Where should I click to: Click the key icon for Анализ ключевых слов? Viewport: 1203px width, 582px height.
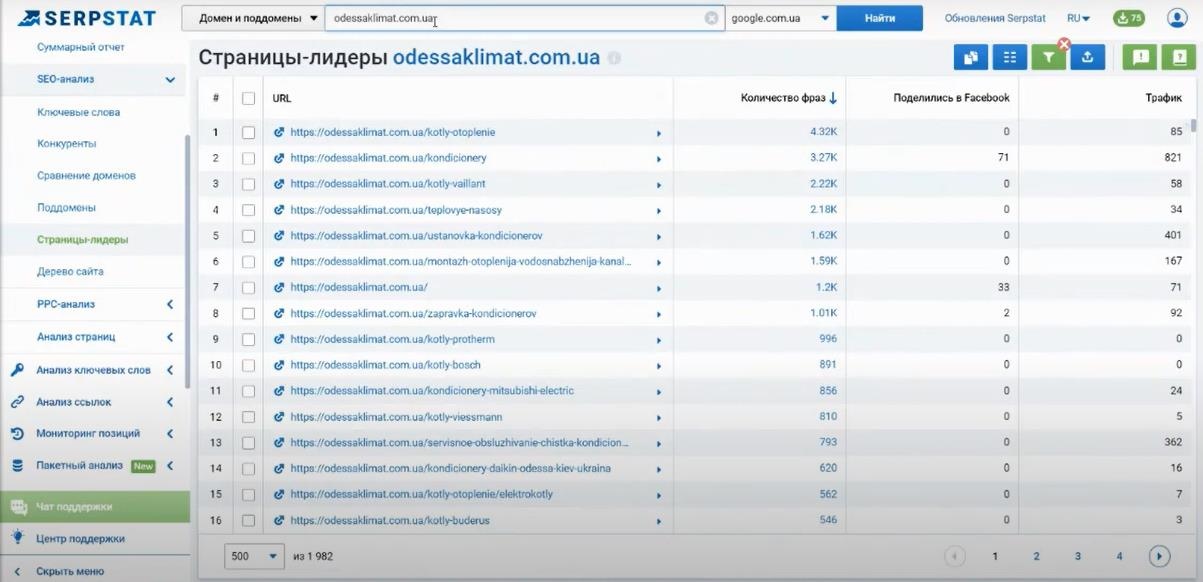[x=17, y=370]
